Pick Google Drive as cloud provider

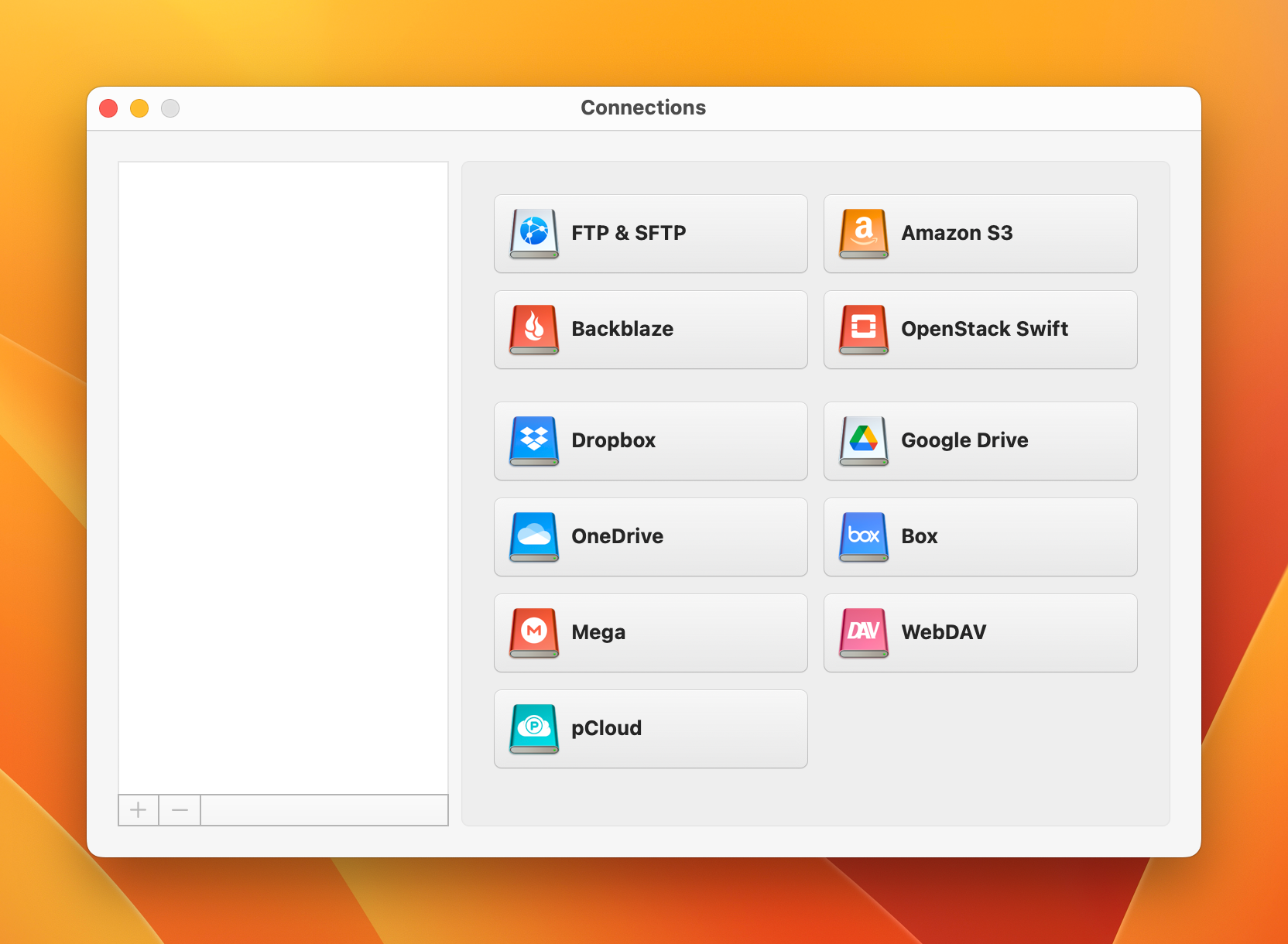(980, 440)
